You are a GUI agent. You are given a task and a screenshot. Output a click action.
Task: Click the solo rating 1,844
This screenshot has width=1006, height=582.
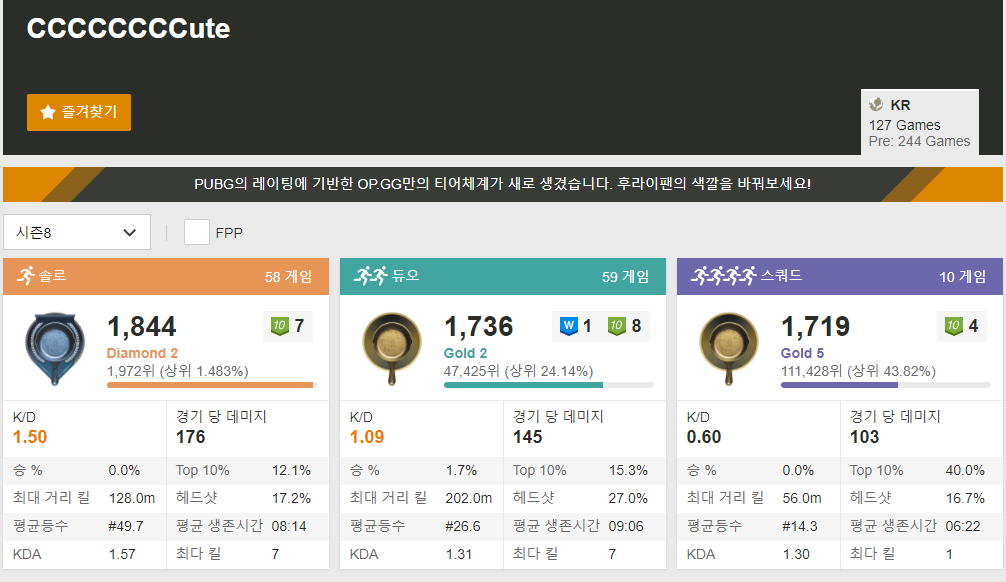tap(142, 327)
